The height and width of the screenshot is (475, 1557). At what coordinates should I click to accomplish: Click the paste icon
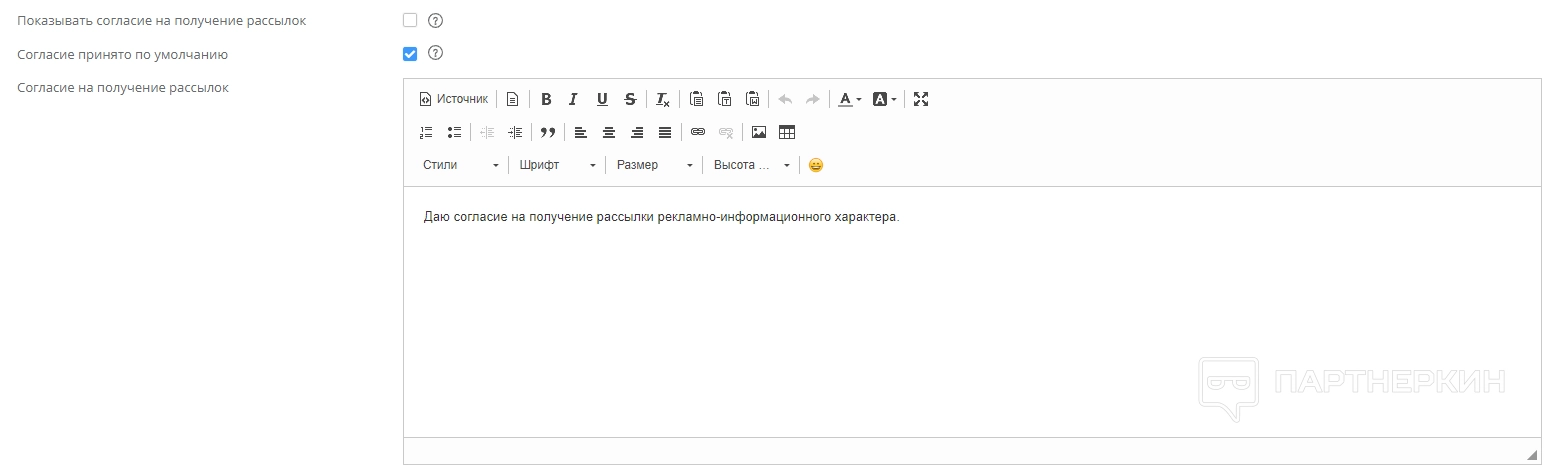coord(697,99)
